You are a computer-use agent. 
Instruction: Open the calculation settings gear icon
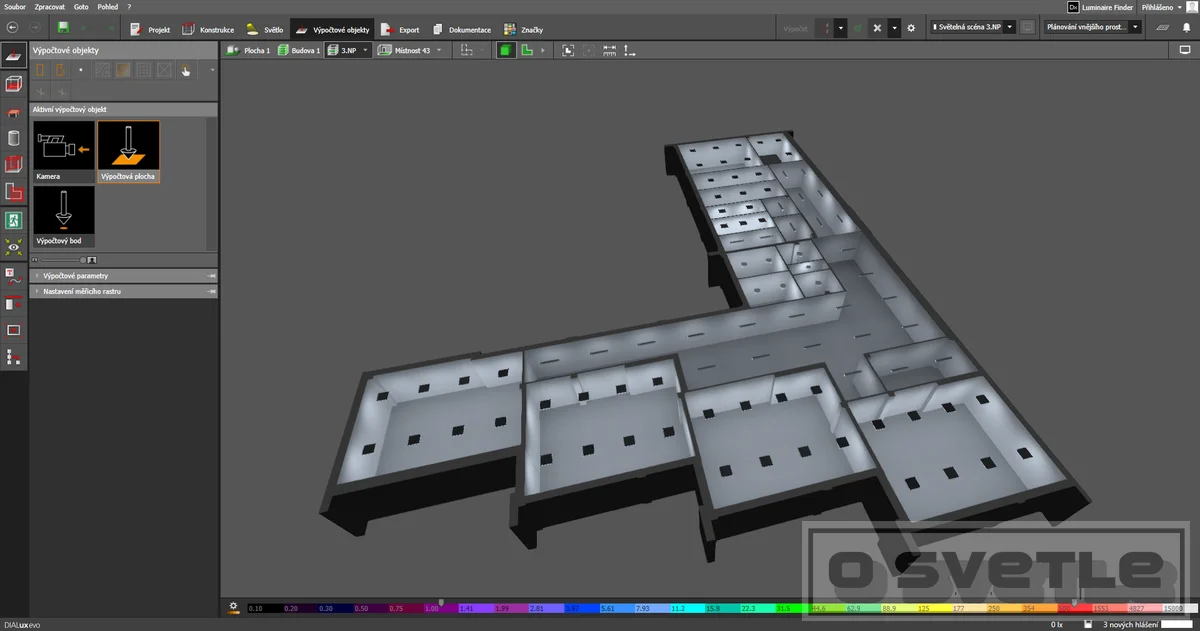(911, 28)
